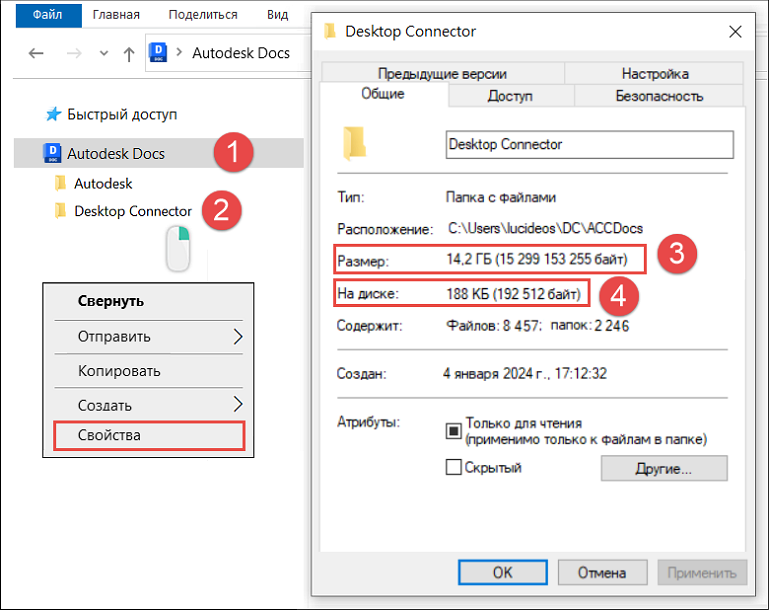Viewport: 769px width, 610px height.
Task: Click the Back navigation arrow in Explorer
Action: [x=36, y=53]
